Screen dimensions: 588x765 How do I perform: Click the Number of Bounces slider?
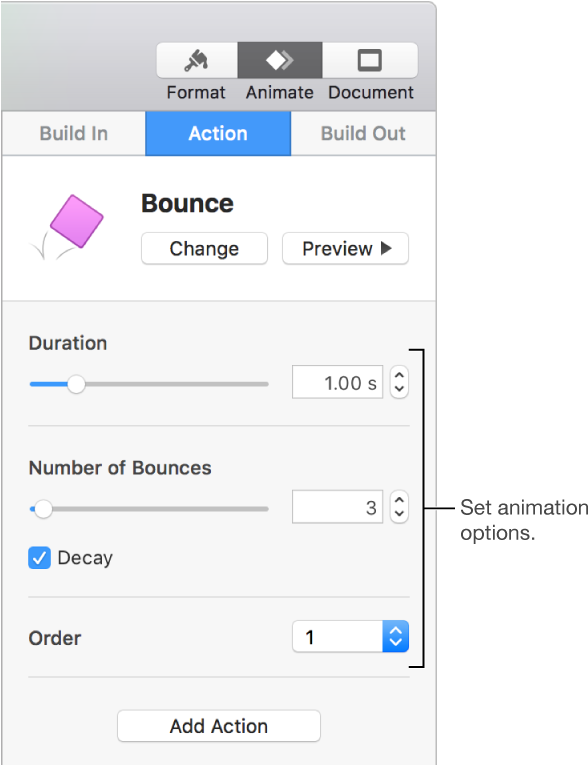point(149,509)
